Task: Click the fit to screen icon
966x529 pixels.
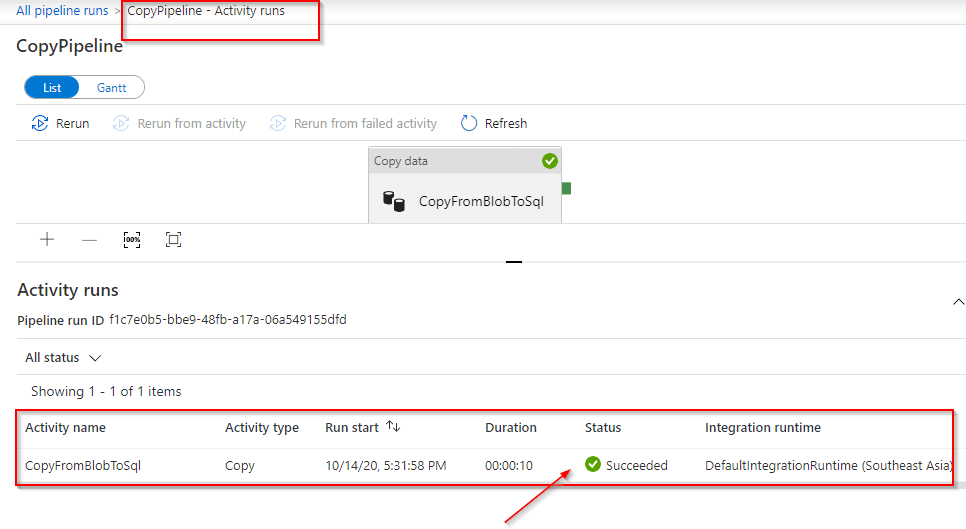Action: [173, 240]
